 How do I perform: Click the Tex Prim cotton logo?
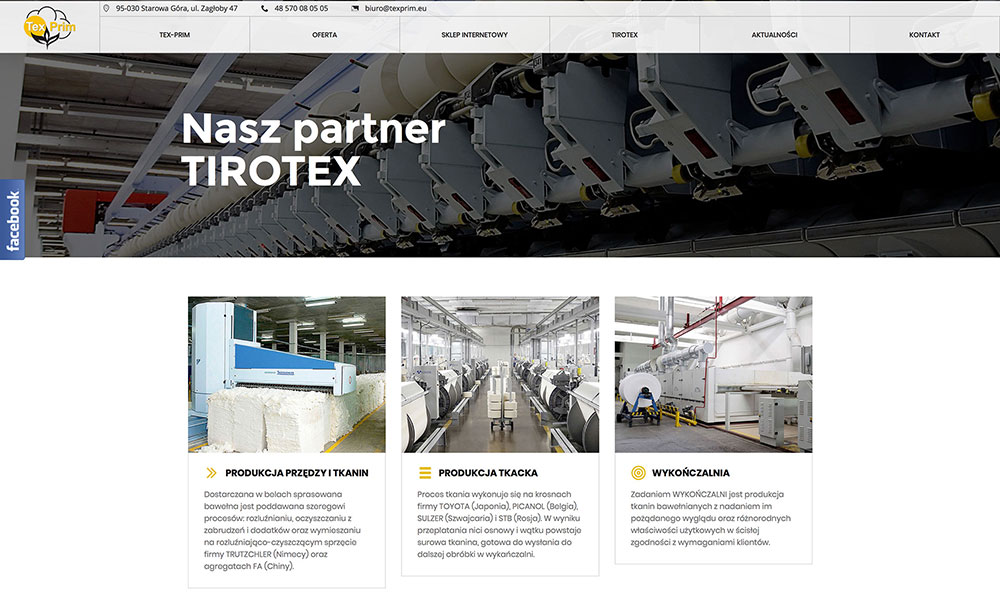click(x=49, y=27)
